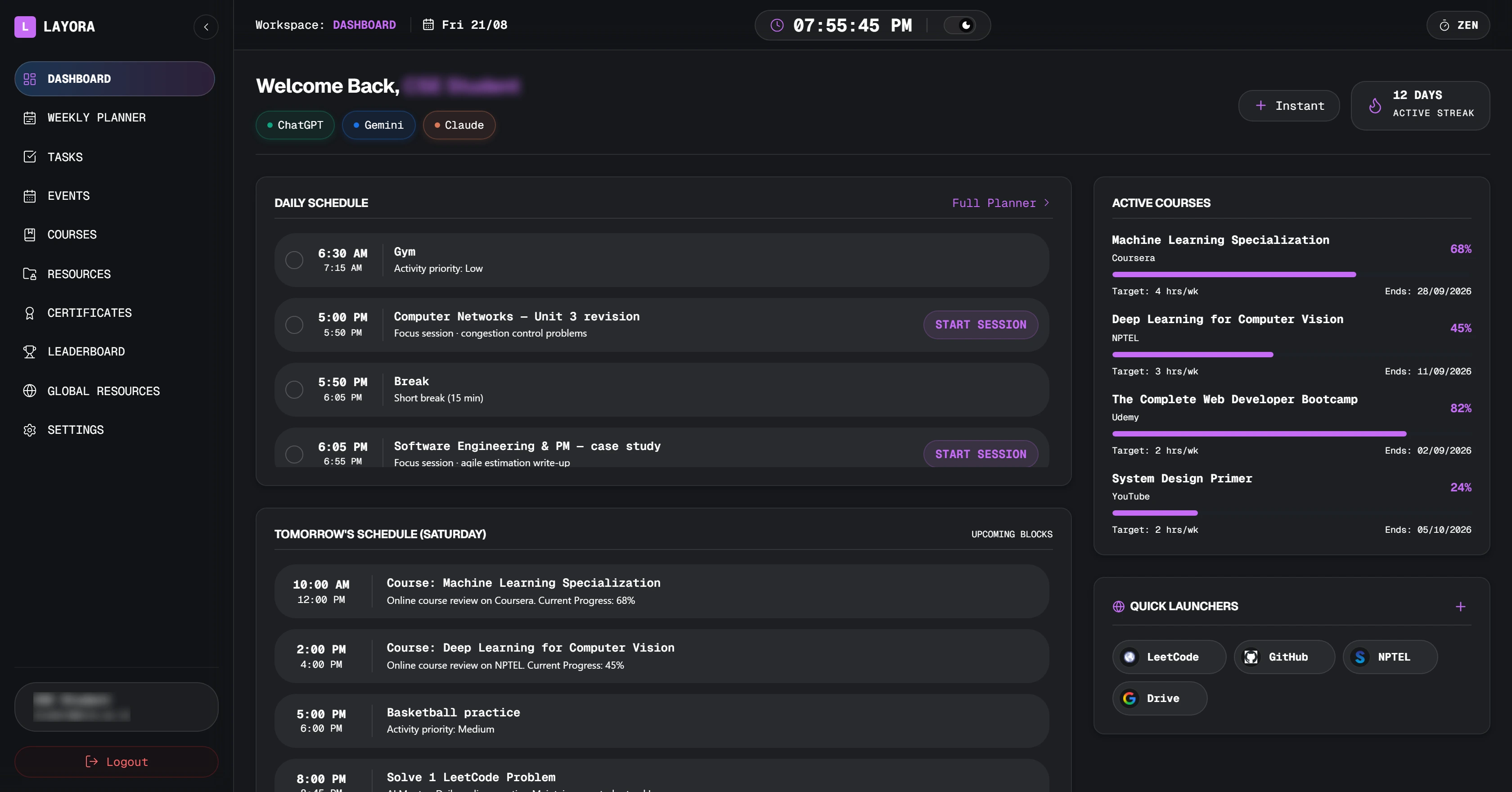Click the Upcoming Blocks label
The image size is (1512, 792).
pos(1011,534)
